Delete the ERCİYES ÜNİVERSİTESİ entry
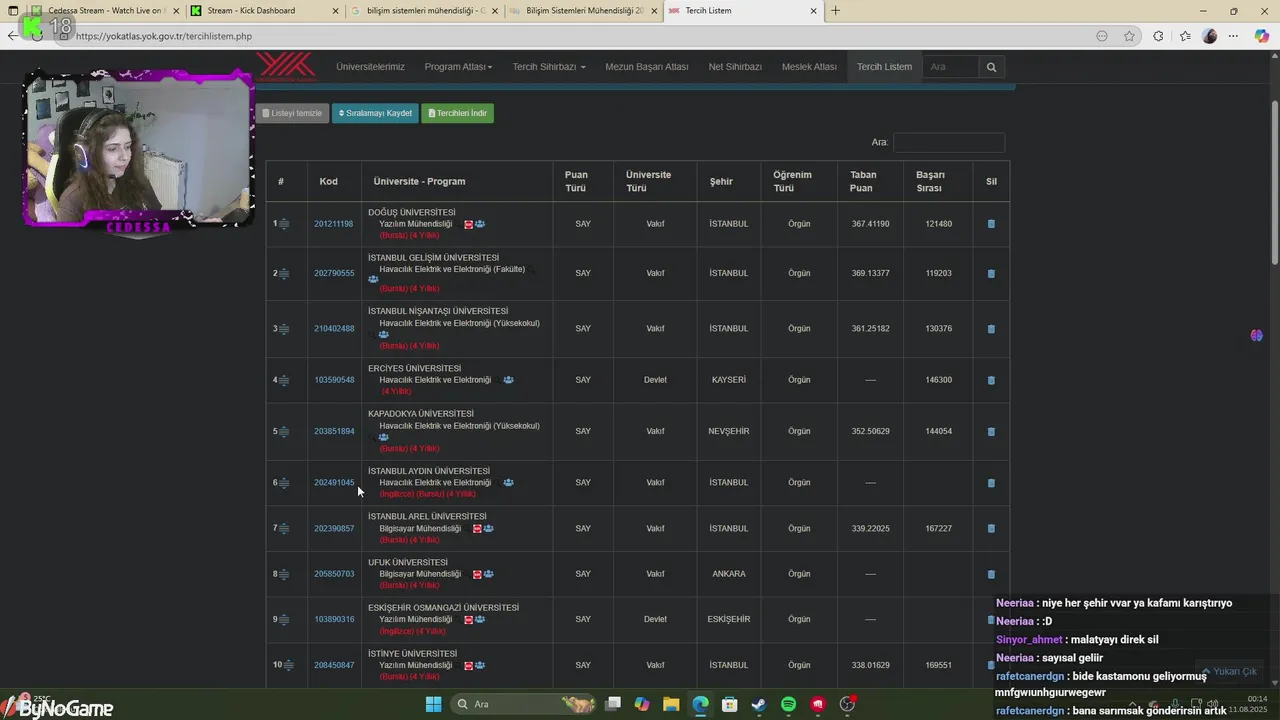The height and width of the screenshot is (720, 1280). tap(991, 380)
